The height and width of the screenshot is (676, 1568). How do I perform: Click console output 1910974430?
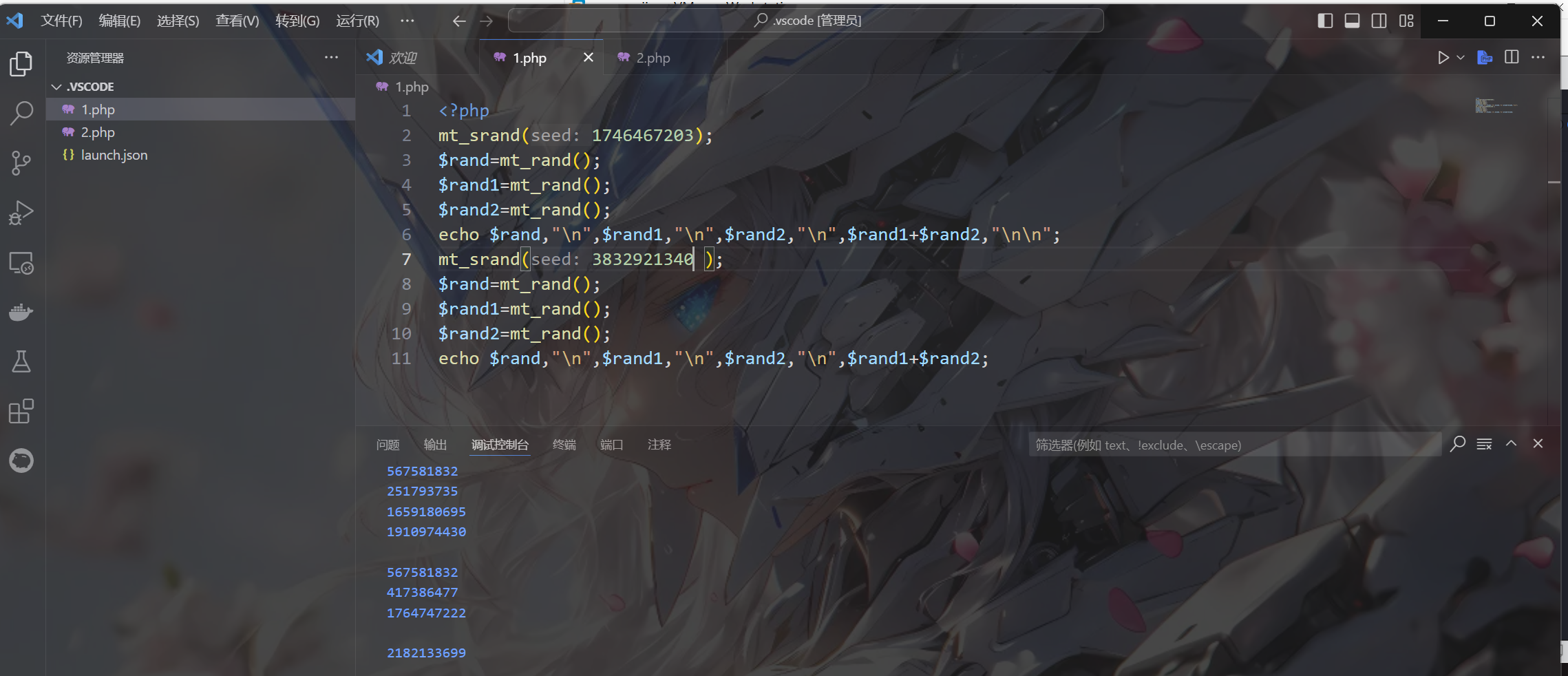[426, 531]
